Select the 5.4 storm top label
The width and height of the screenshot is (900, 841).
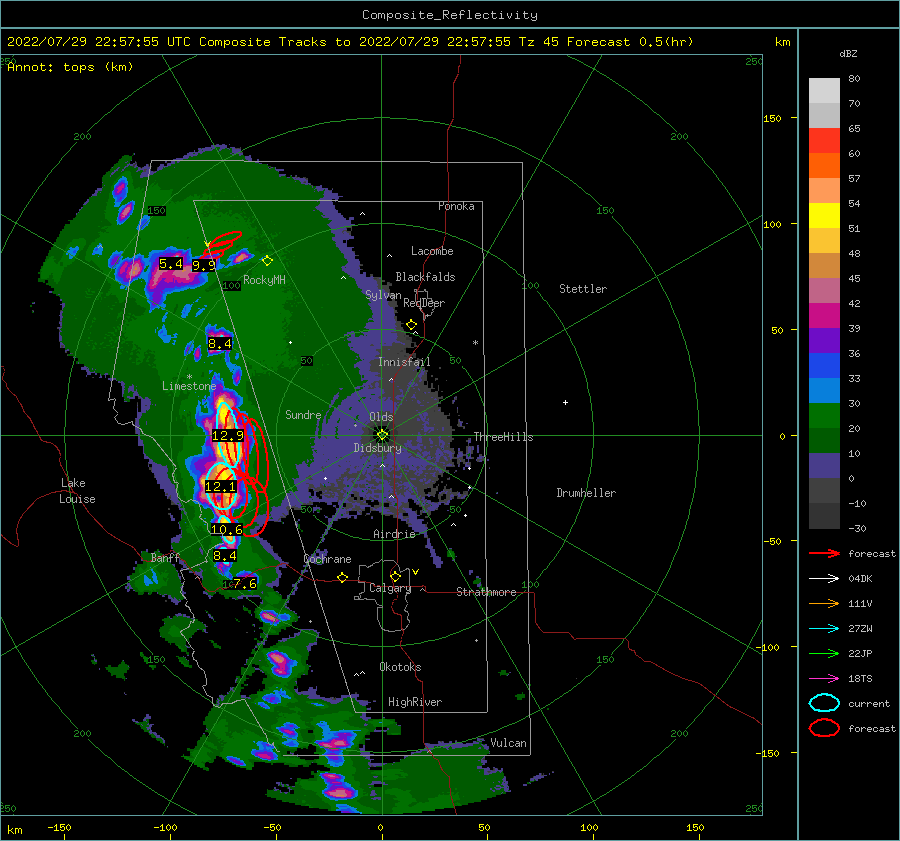coord(171,263)
